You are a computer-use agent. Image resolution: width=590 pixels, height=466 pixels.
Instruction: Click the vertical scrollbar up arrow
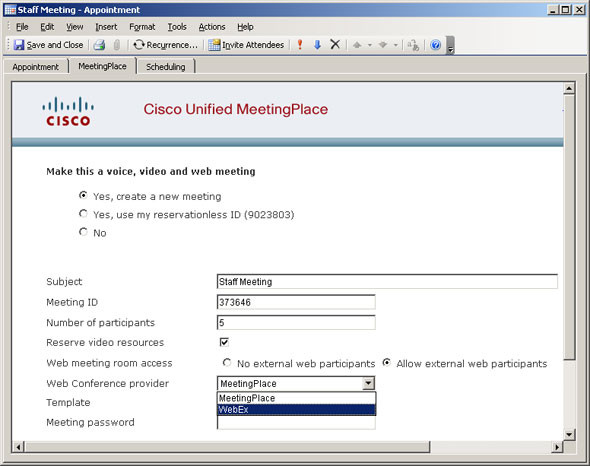click(569, 88)
